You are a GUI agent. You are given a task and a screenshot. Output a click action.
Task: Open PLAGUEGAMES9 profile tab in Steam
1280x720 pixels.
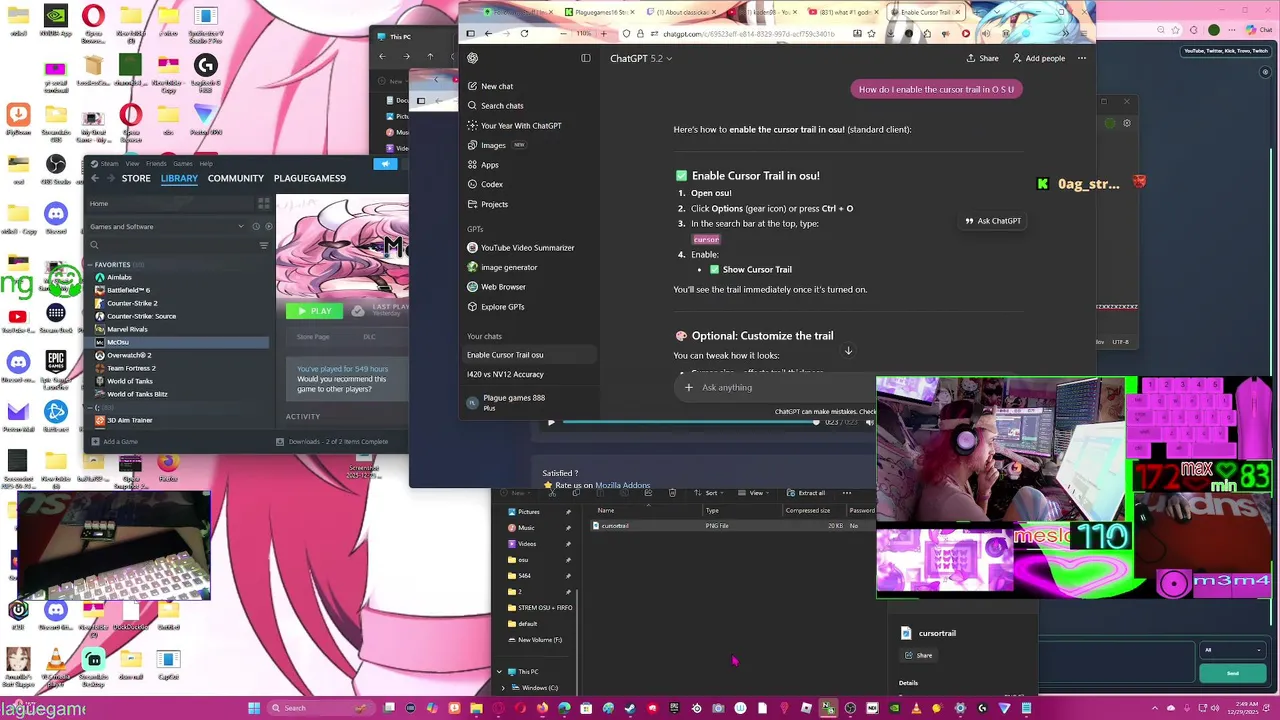tap(310, 178)
